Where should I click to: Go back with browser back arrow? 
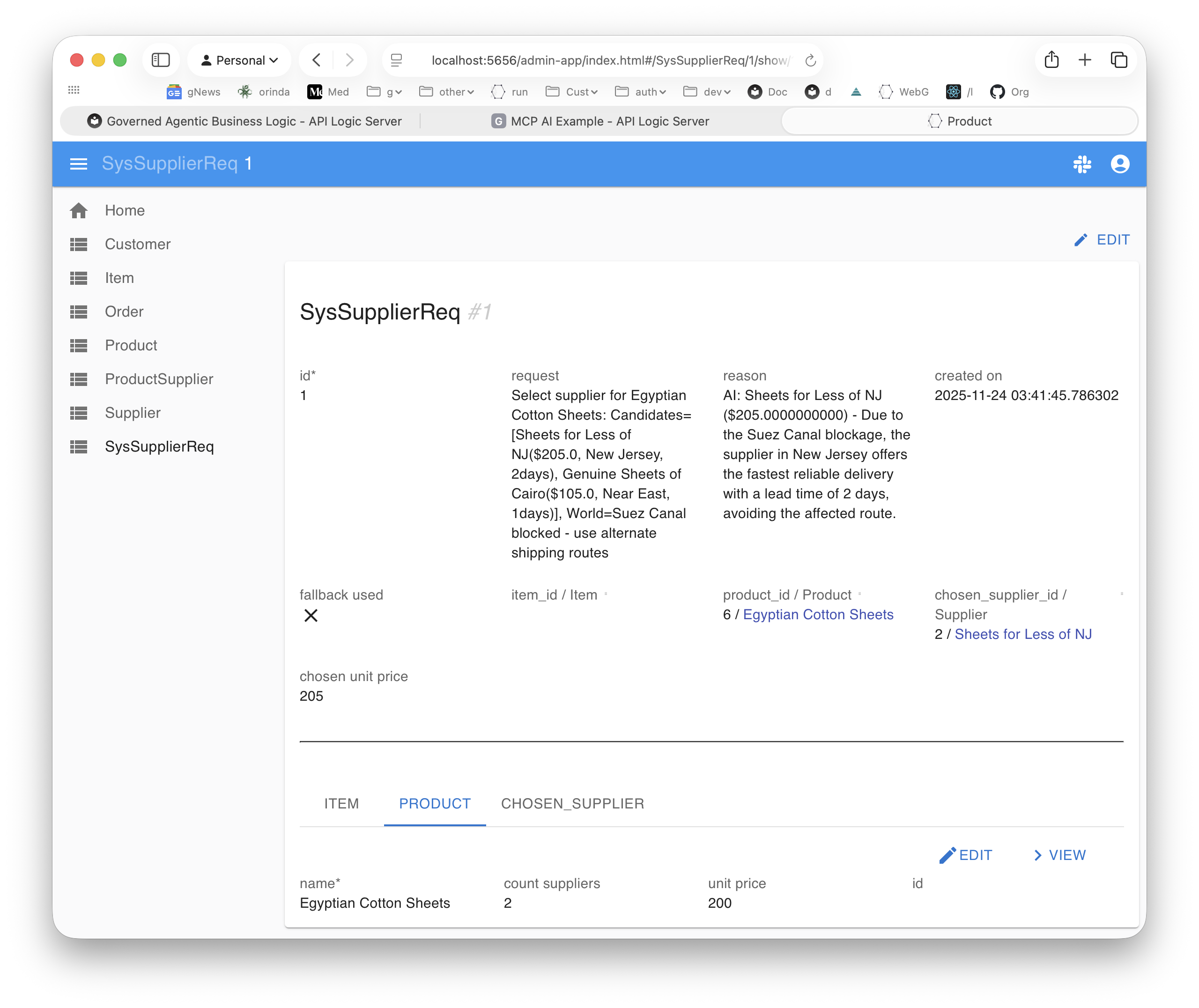tap(317, 60)
